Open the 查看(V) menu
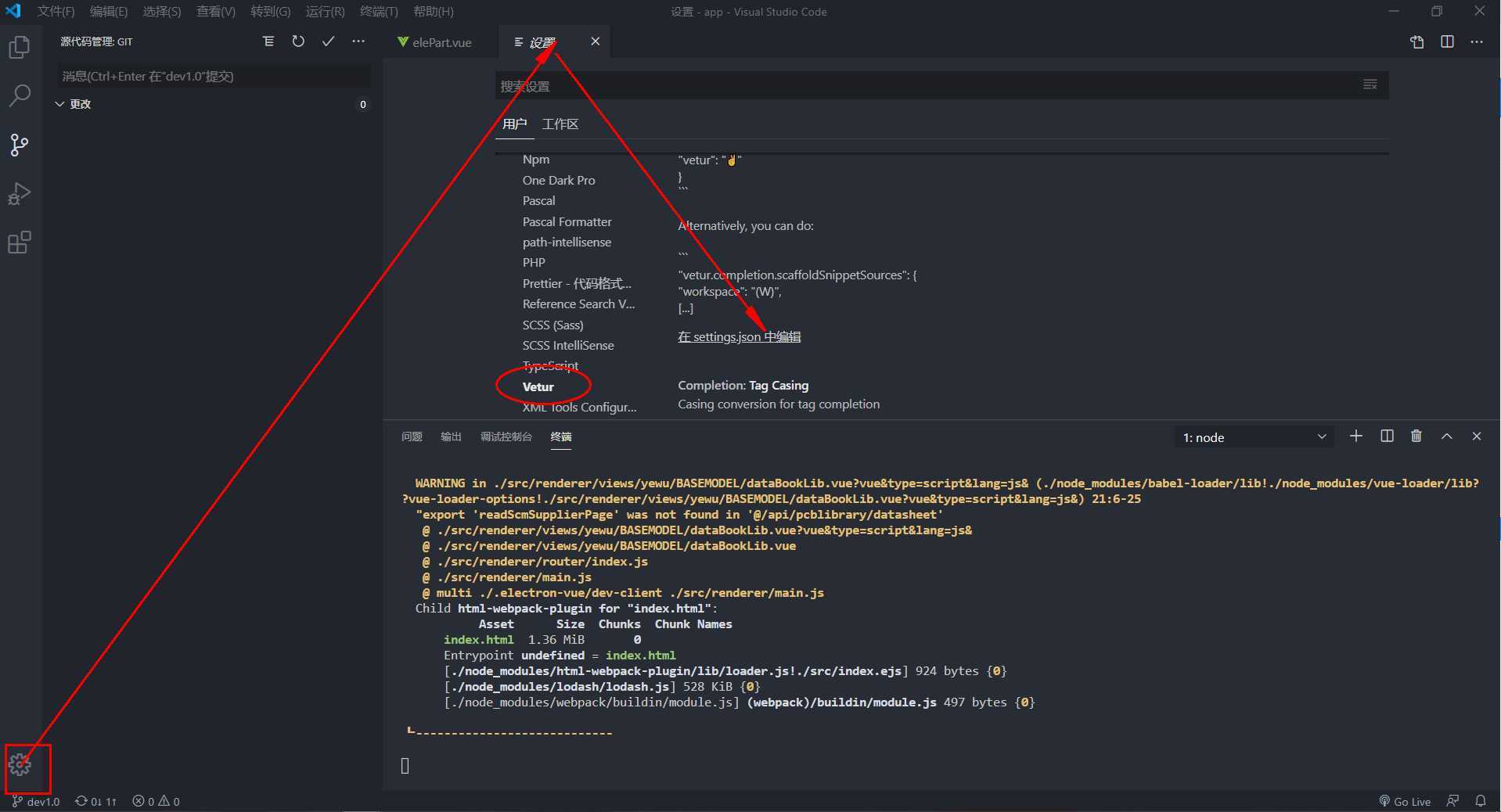Viewport: 1501px width, 812px height. point(216,12)
